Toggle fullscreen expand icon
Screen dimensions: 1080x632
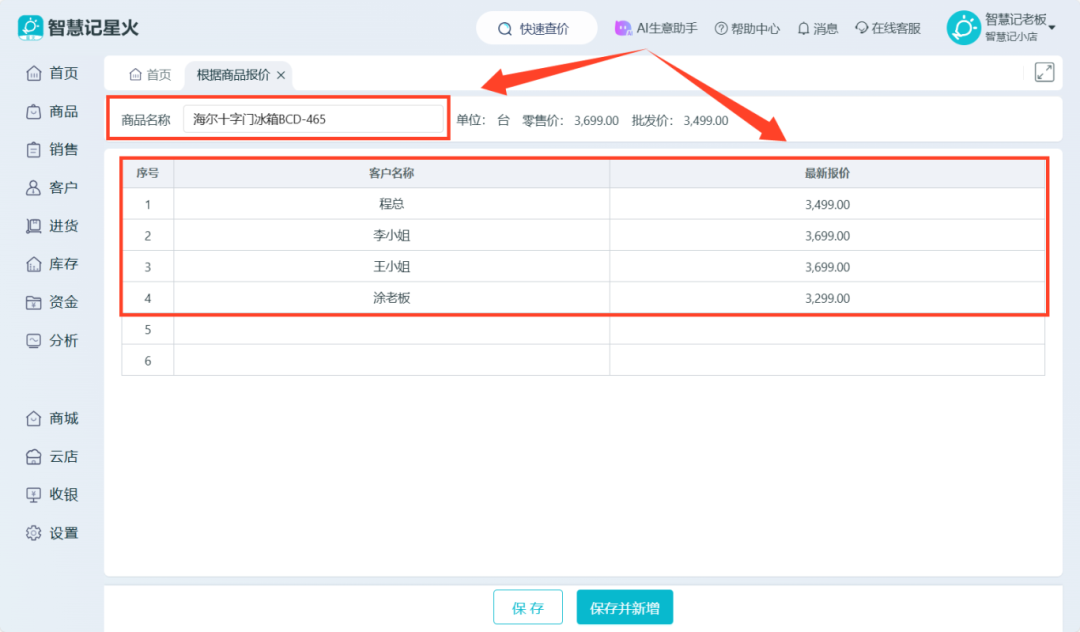pos(1044,72)
